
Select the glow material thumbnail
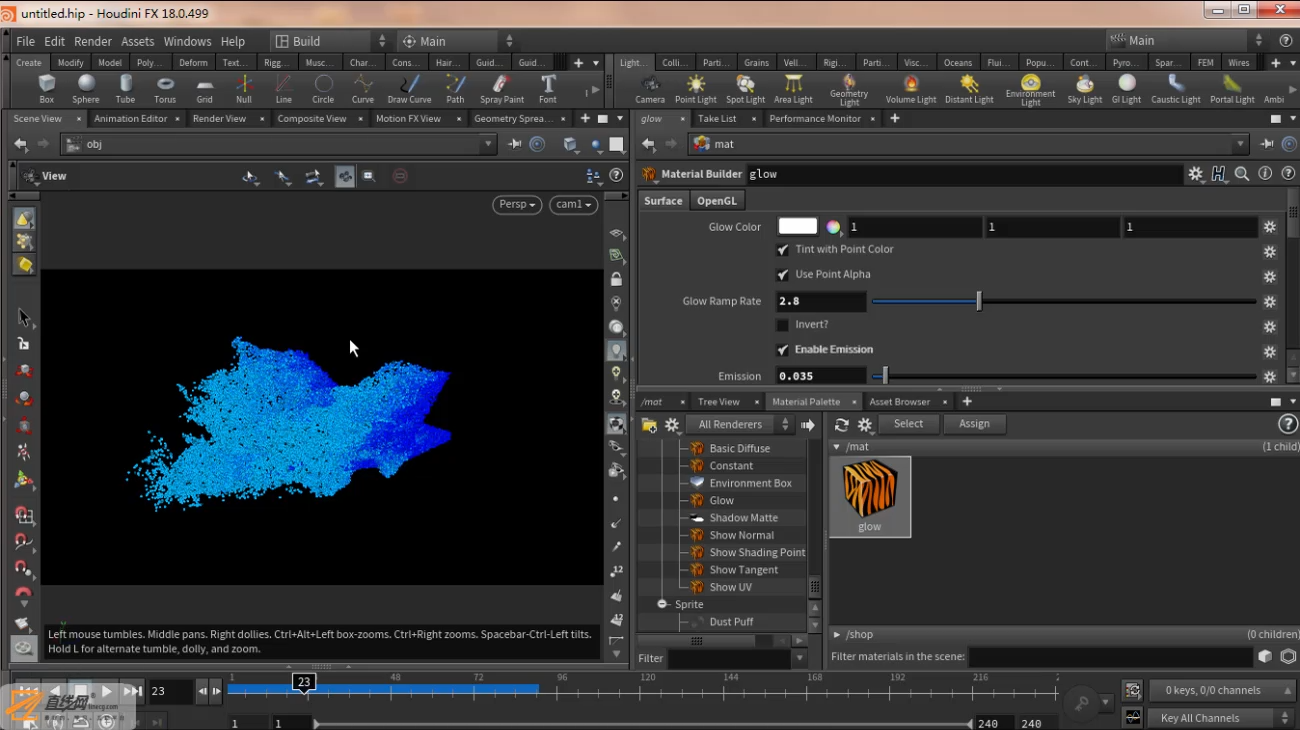(x=870, y=497)
